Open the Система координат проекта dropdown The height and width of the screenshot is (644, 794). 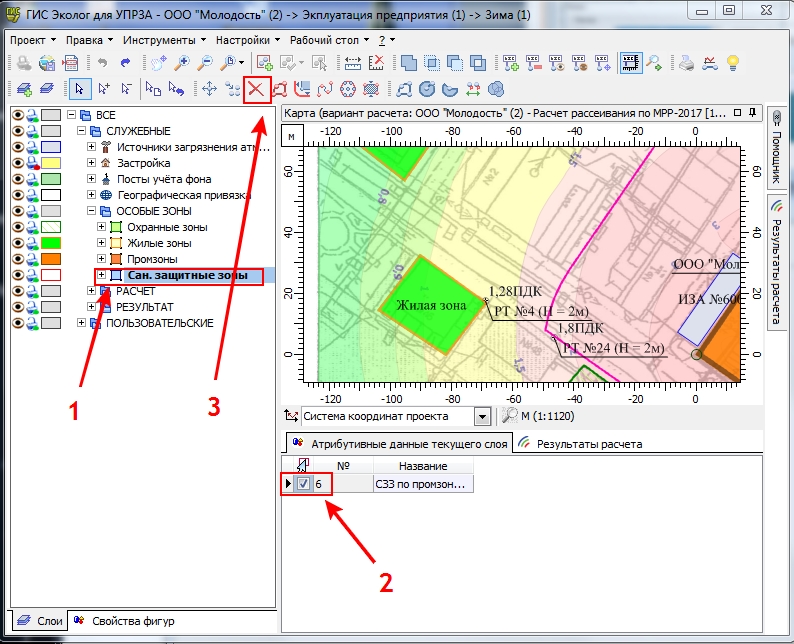pyautogui.click(x=482, y=417)
